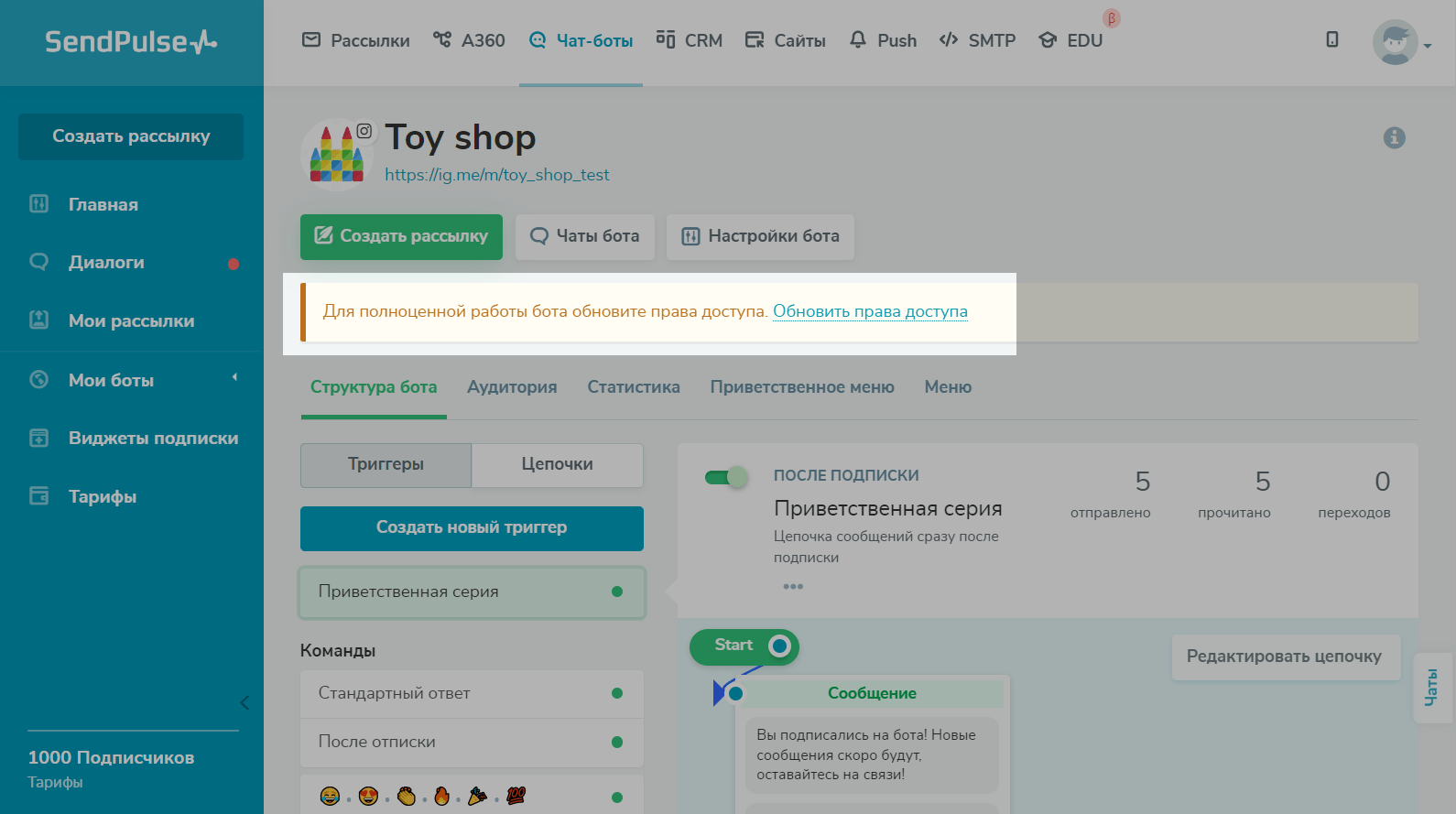
Task: Click the Виджеты подписки sidebar icon
Action: 38,438
